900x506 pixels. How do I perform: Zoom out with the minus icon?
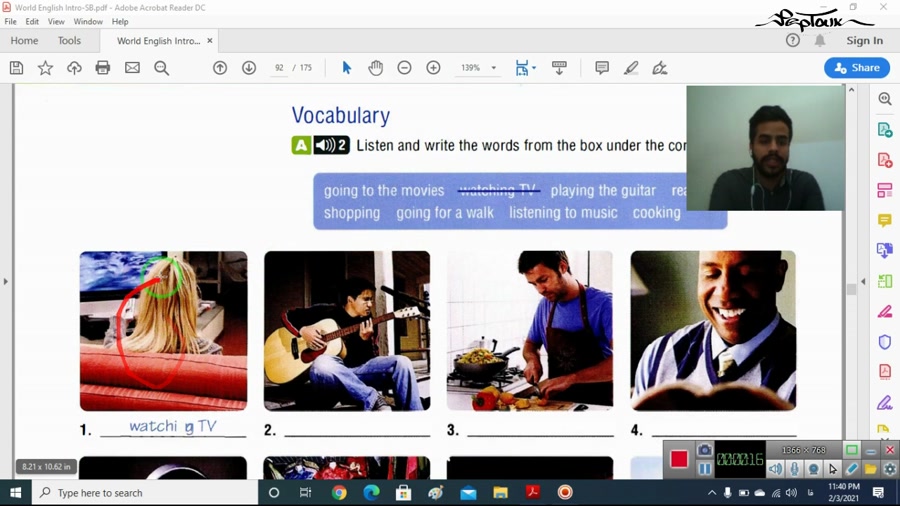pos(404,68)
